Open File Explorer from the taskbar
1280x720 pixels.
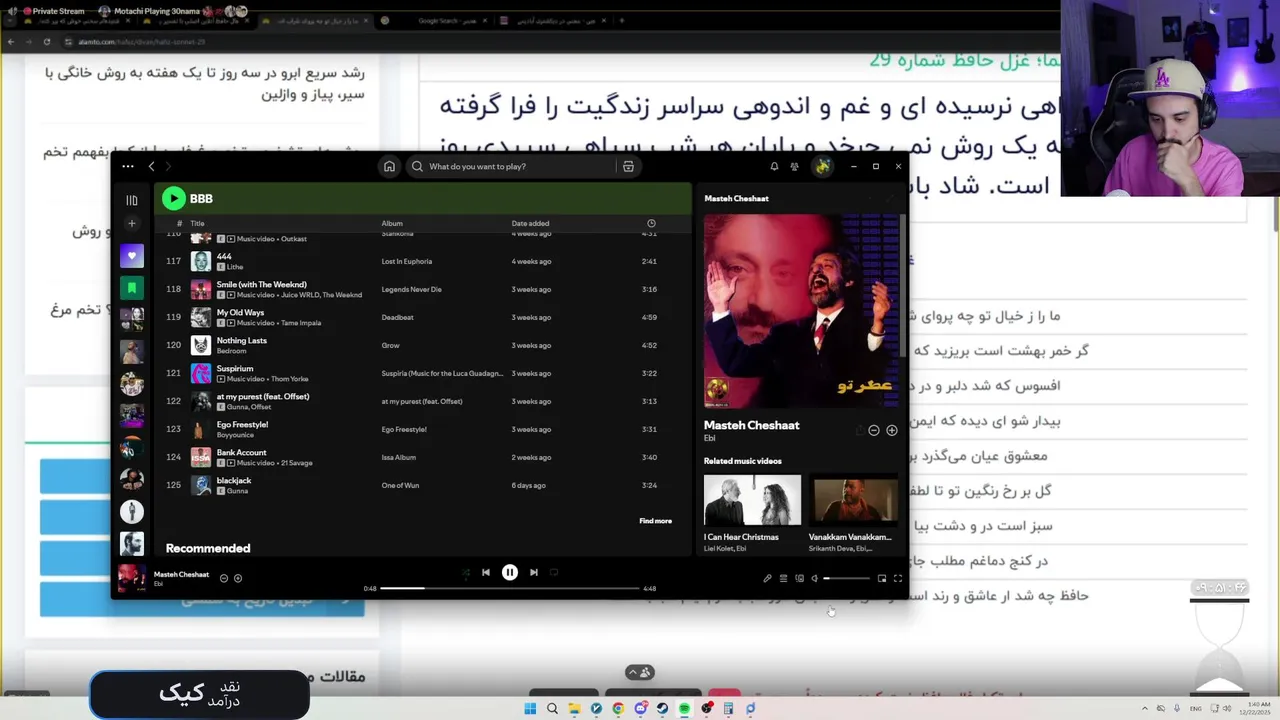574,709
